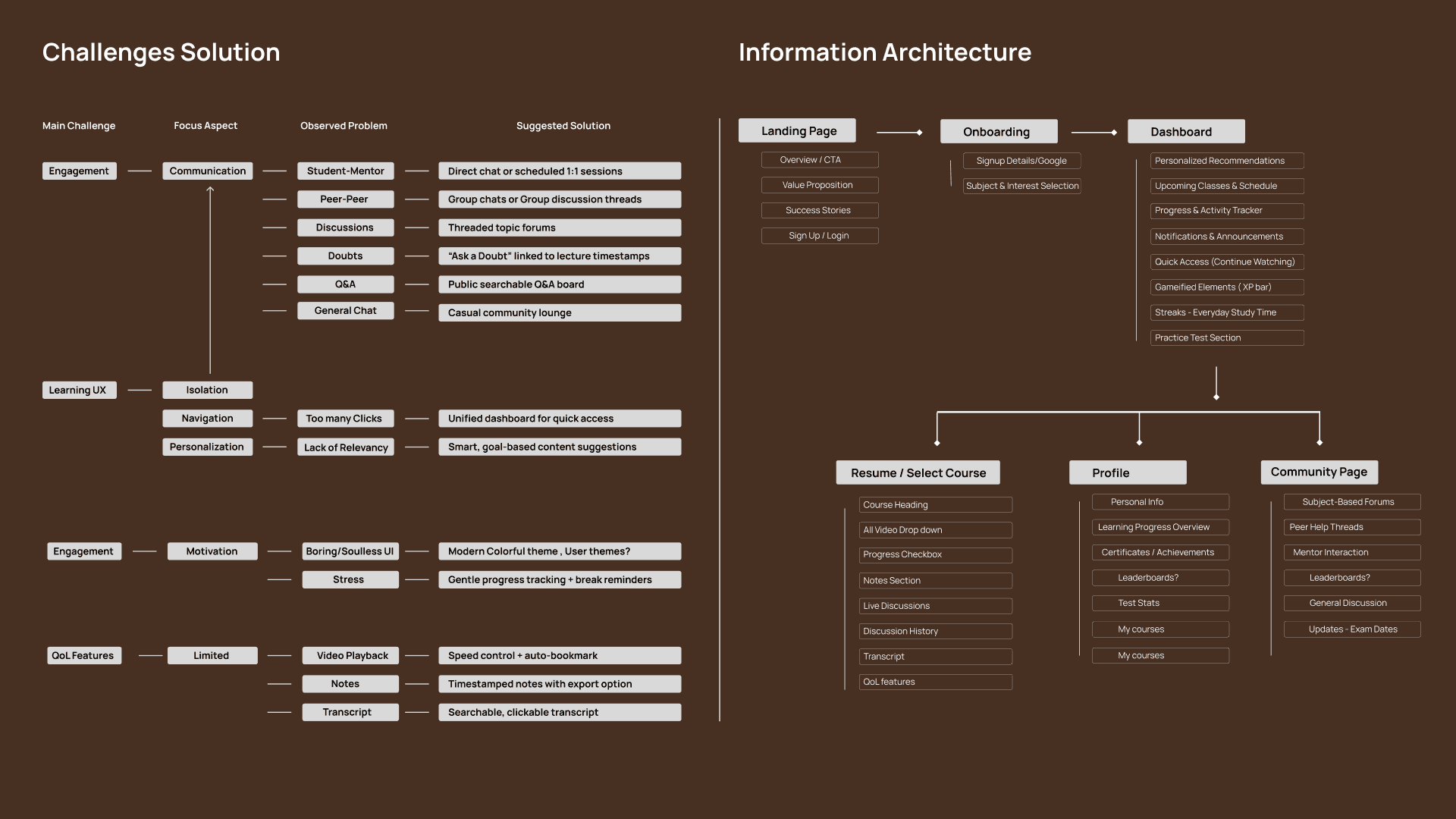
Task: Click Certificates / Achievements box
Action: pos(1159,552)
